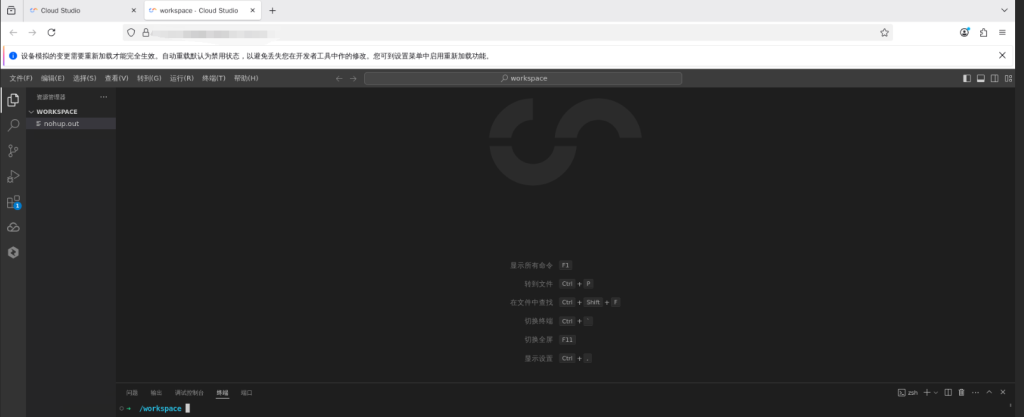Open the 终端(T) menu
This screenshot has height=417, width=1024.
214,78
